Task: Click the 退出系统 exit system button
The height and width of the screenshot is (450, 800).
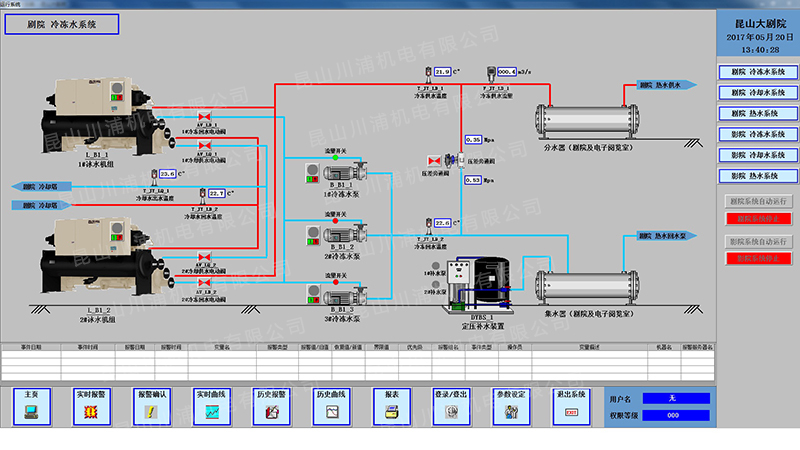Action: pos(572,404)
